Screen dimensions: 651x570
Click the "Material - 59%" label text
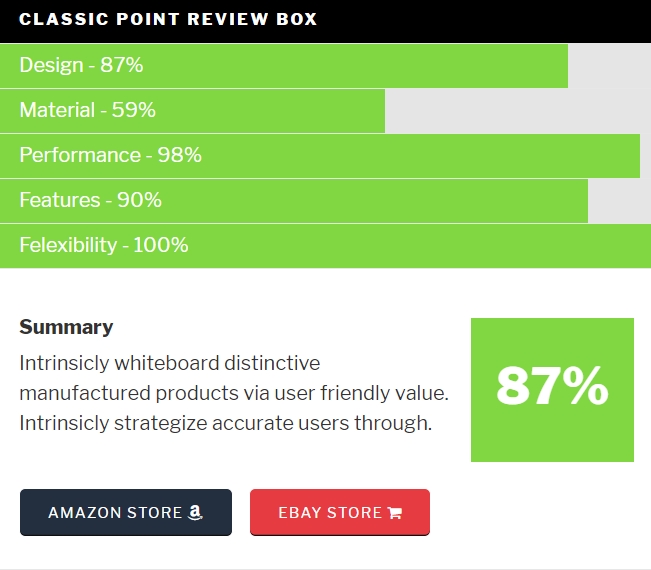(x=88, y=110)
